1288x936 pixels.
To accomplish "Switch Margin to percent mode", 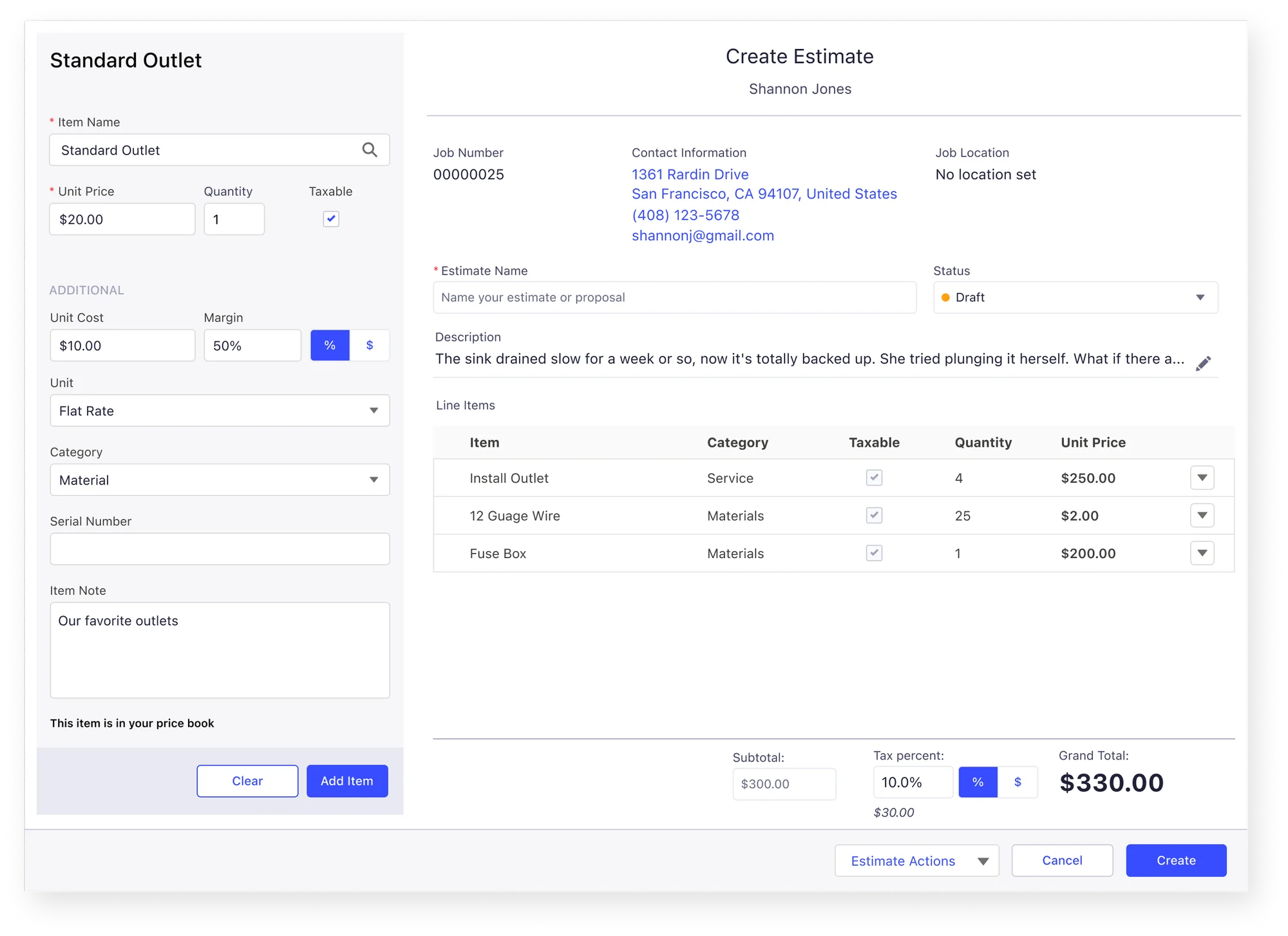I will (330, 345).
